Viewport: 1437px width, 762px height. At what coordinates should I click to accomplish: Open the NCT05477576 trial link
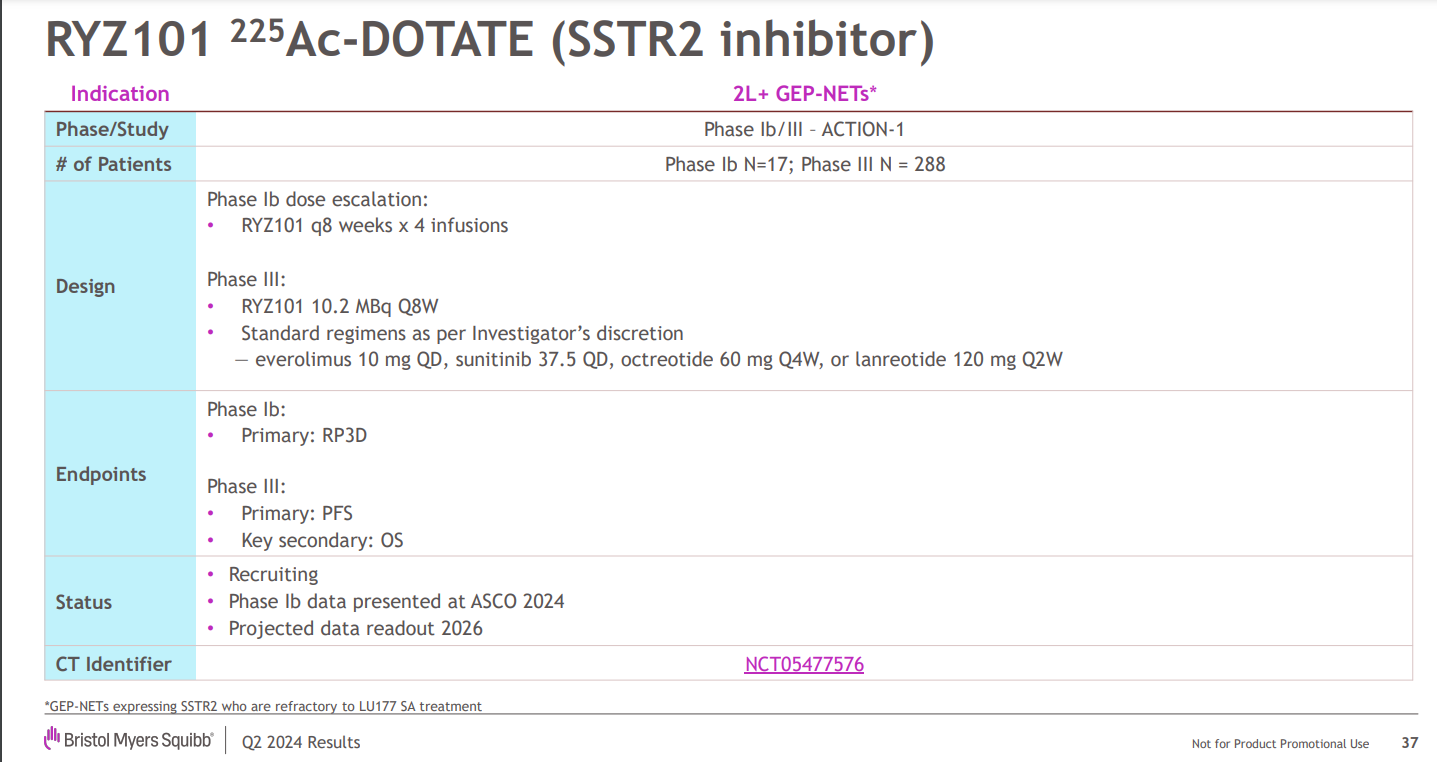(804, 664)
